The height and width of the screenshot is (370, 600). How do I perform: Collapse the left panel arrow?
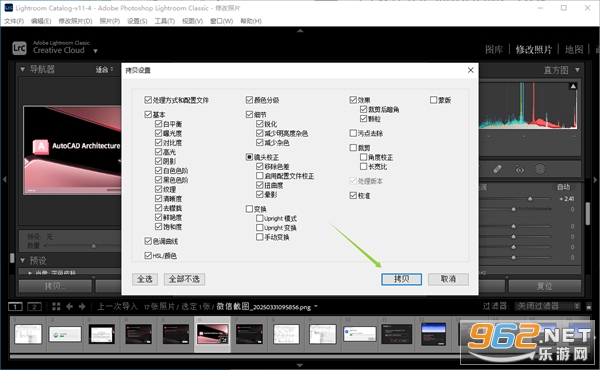pos(4,179)
